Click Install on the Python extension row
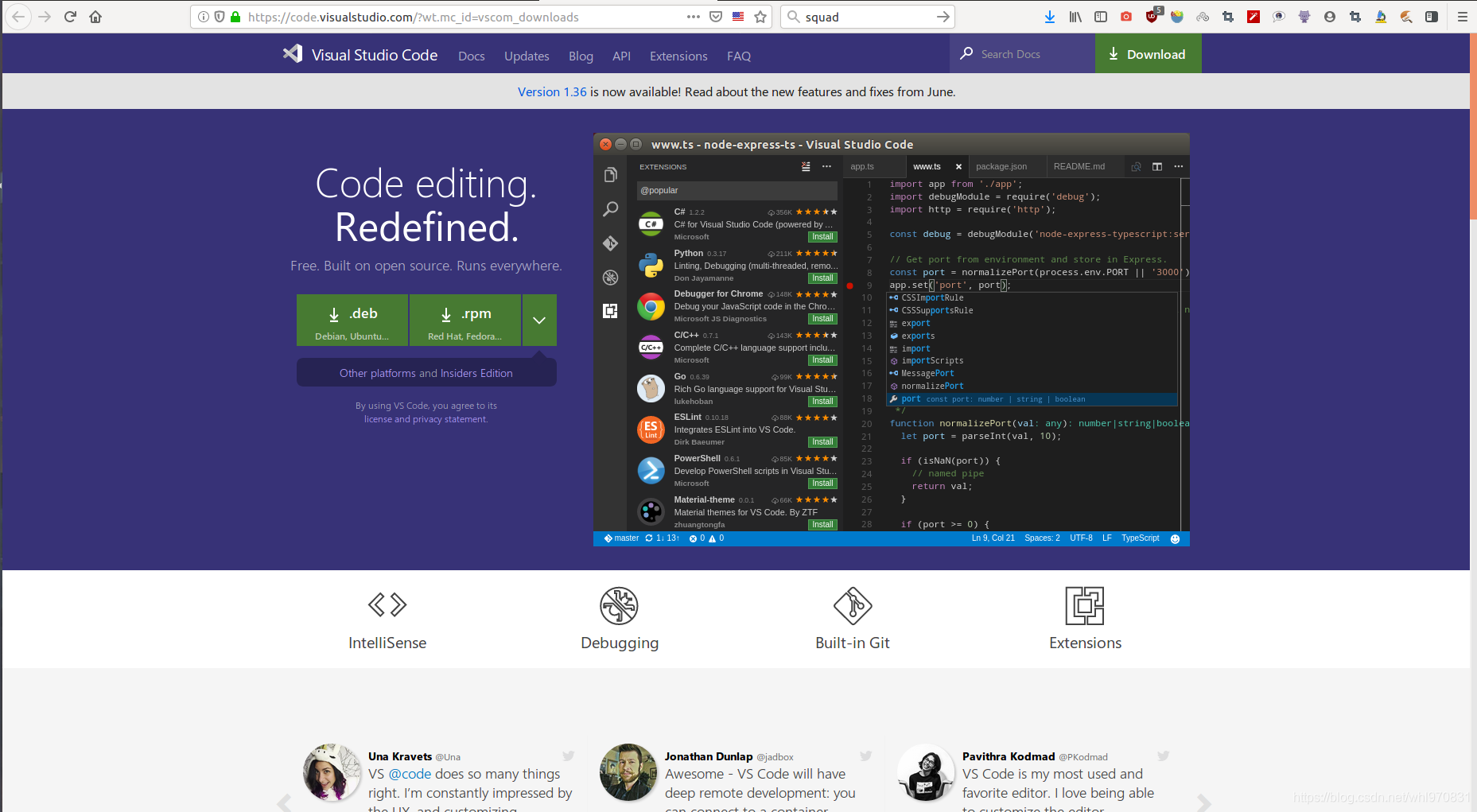Image resolution: width=1477 pixels, height=812 pixels. tap(822, 278)
